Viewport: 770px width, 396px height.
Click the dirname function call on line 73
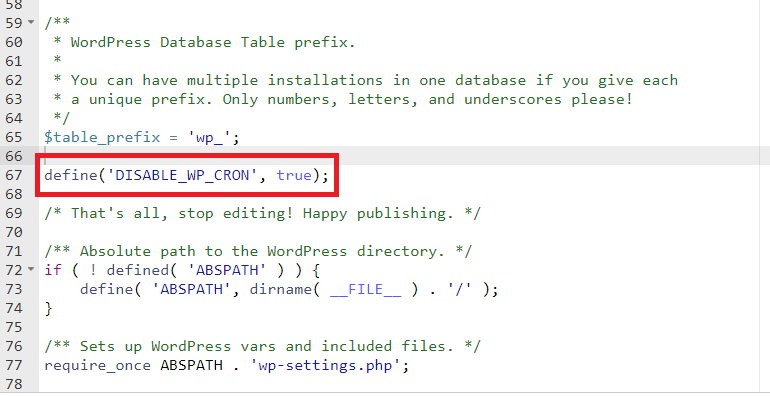280,289
